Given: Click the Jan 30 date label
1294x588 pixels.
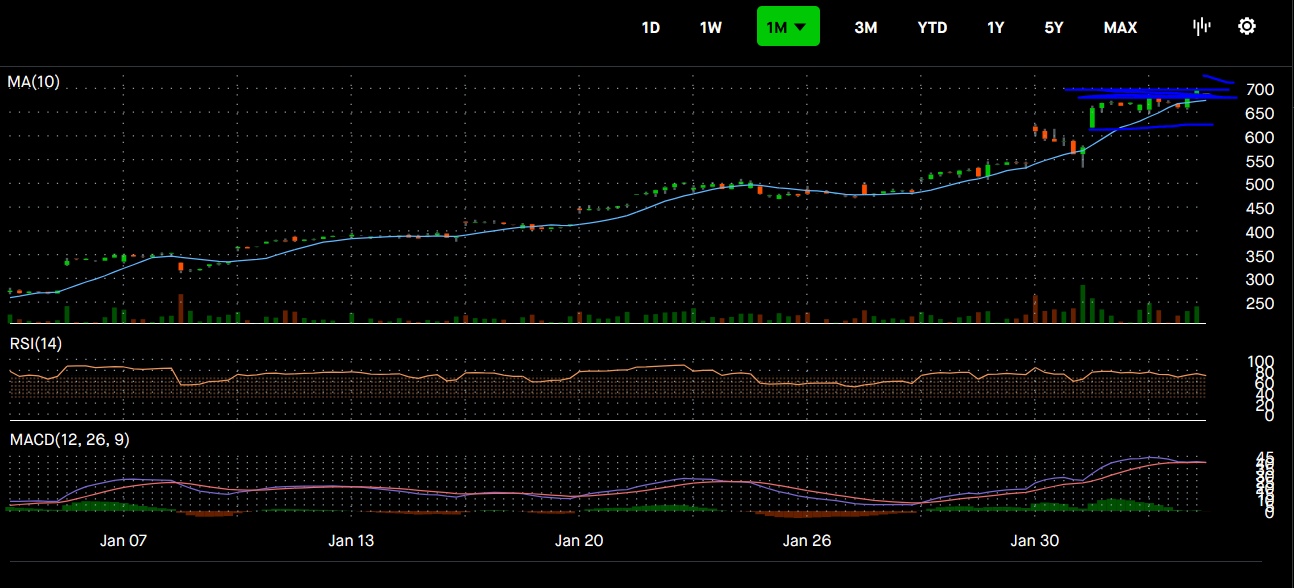Looking at the screenshot, I should (x=1035, y=541).
